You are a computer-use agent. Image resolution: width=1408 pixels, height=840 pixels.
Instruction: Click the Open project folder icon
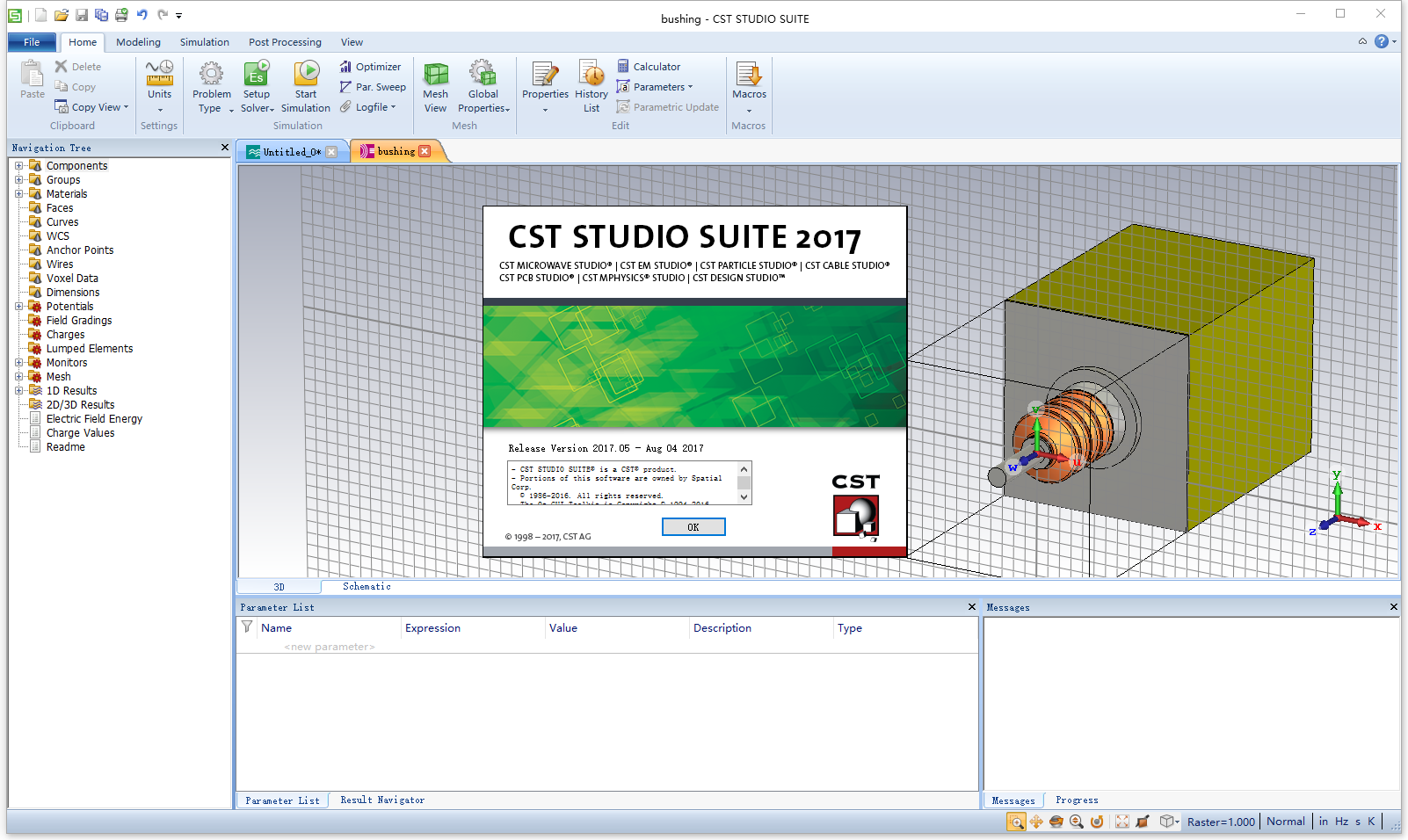tap(61, 15)
